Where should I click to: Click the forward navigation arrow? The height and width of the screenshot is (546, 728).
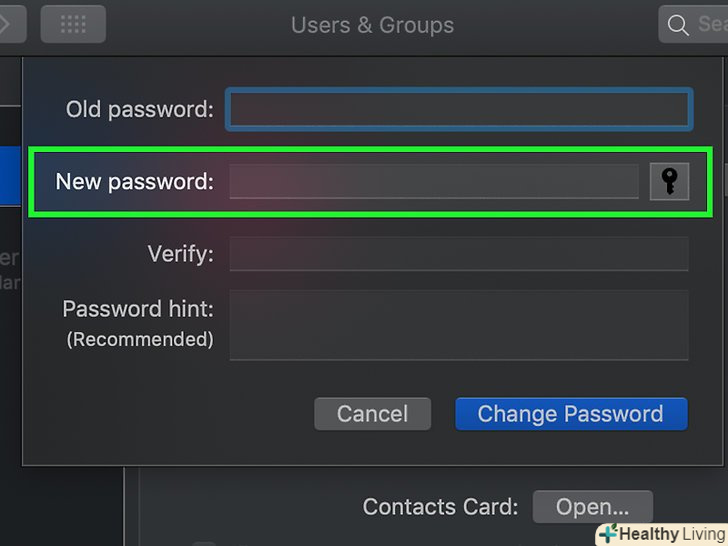click(x=8, y=24)
